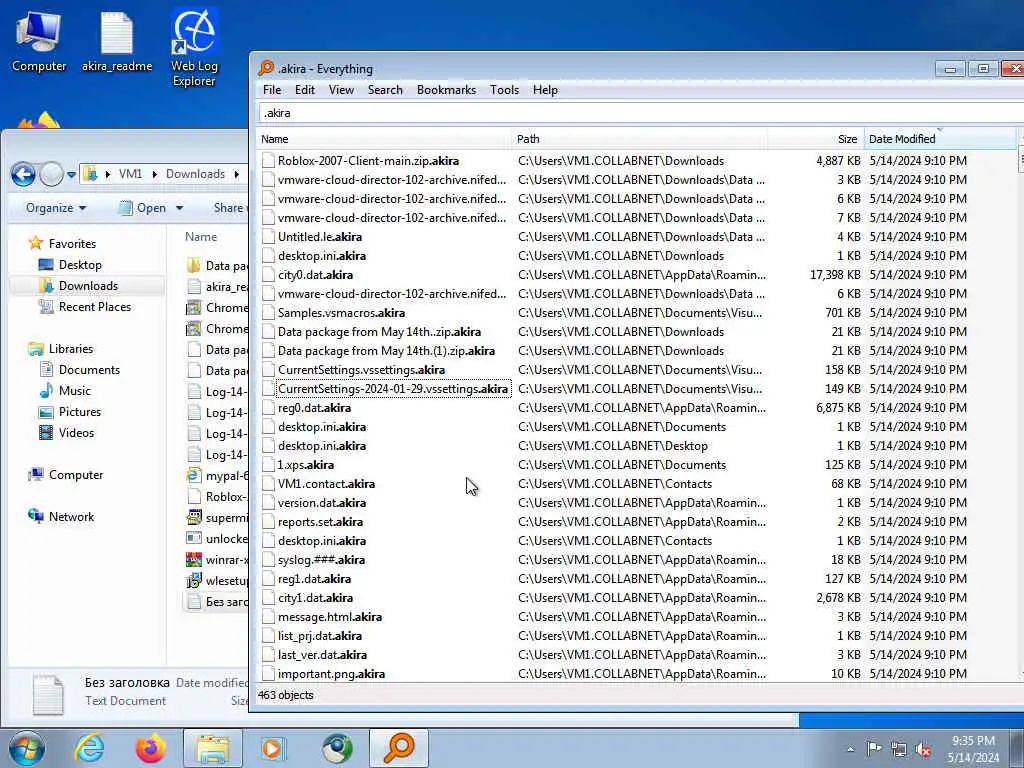
Task: Select Favorites in navigation pane
Action: (72, 244)
